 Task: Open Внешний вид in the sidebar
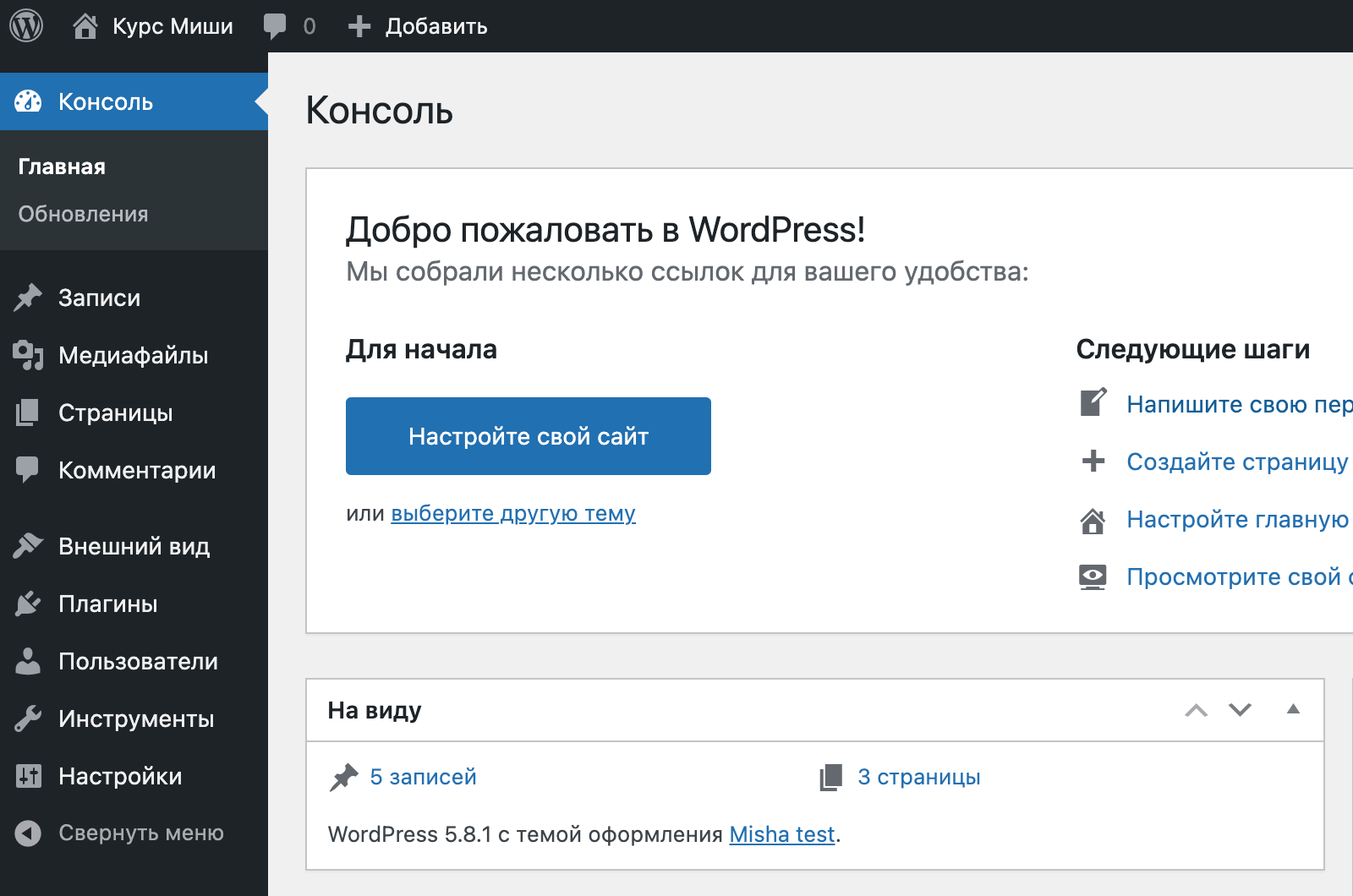pos(134,546)
